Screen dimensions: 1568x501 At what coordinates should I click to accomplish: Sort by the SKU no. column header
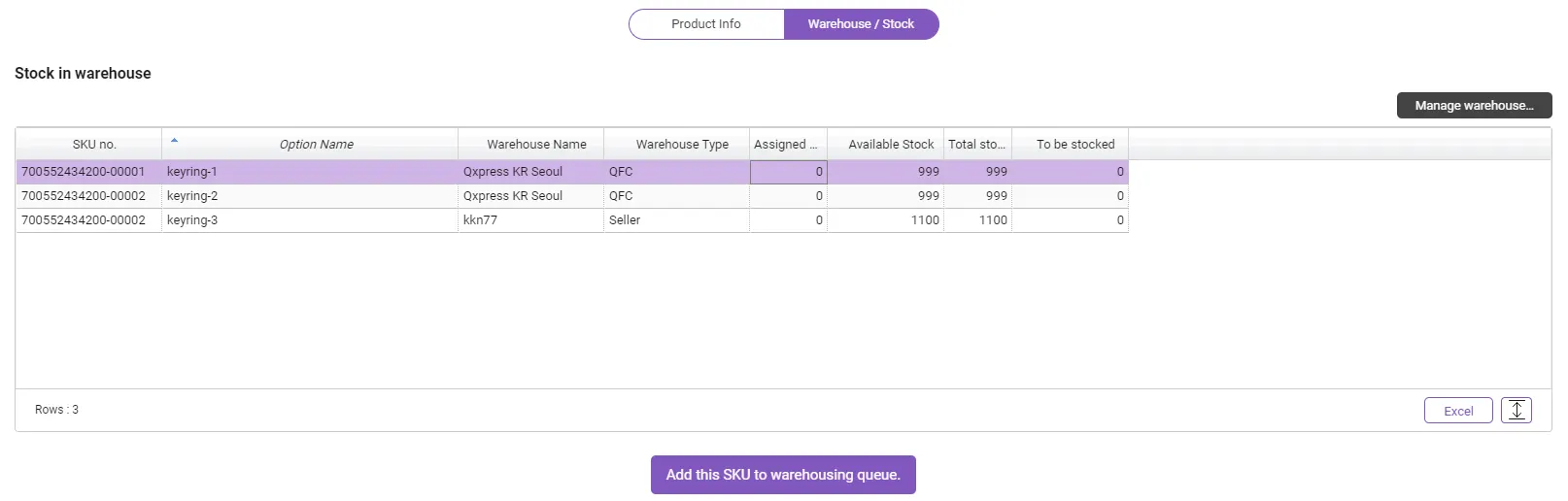point(93,145)
